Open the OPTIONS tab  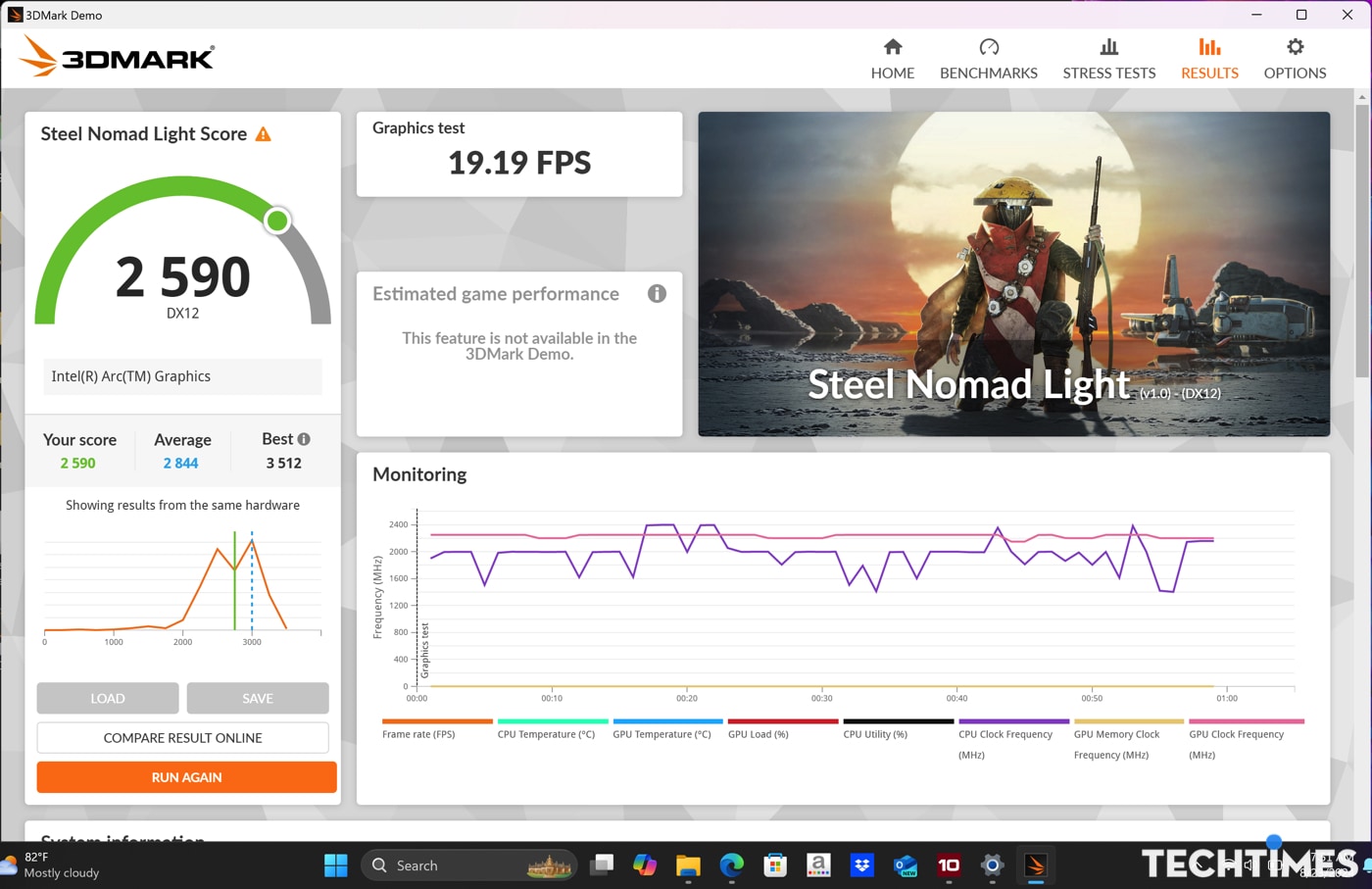1295,59
